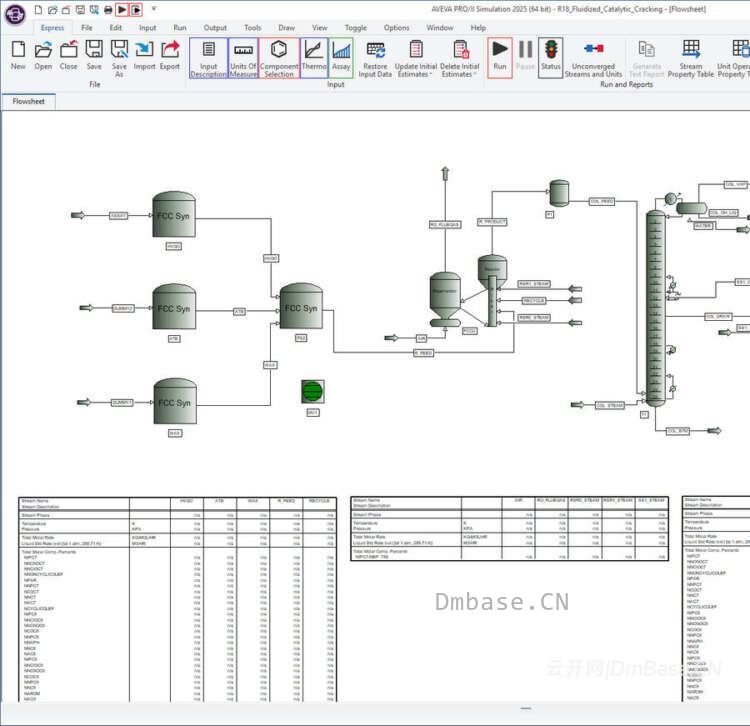Select the green heat exchanger unit icon
The image size is (750, 726).
313,392
